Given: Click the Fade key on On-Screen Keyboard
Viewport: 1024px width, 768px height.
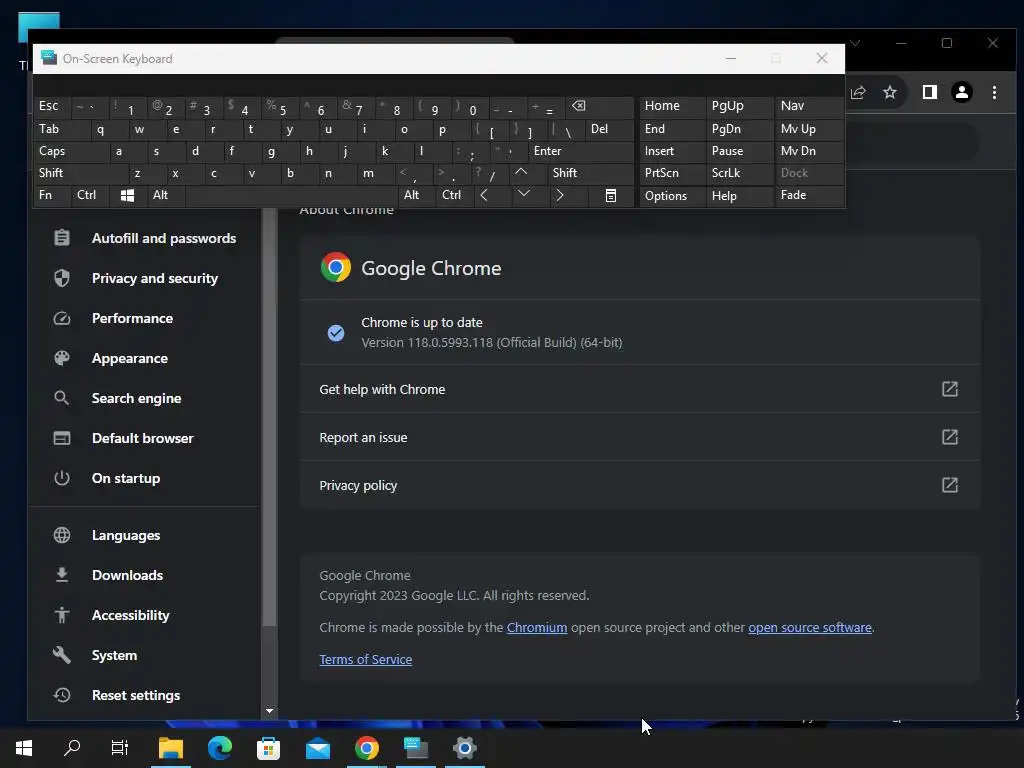Looking at the screenshot, I should click(808, 195).
